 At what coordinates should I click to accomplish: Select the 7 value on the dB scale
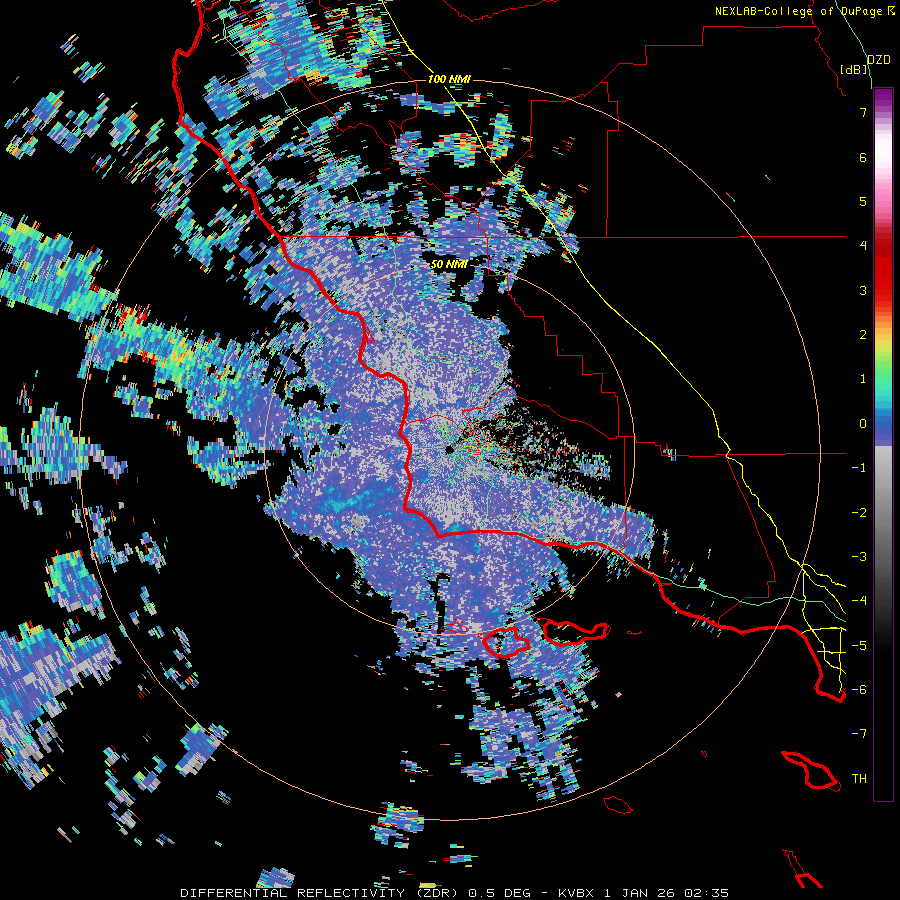coord(863,112)
